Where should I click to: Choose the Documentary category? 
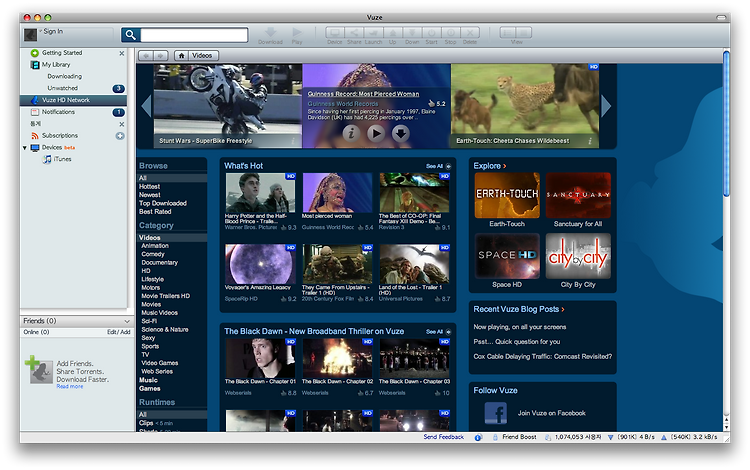point(159,262)
